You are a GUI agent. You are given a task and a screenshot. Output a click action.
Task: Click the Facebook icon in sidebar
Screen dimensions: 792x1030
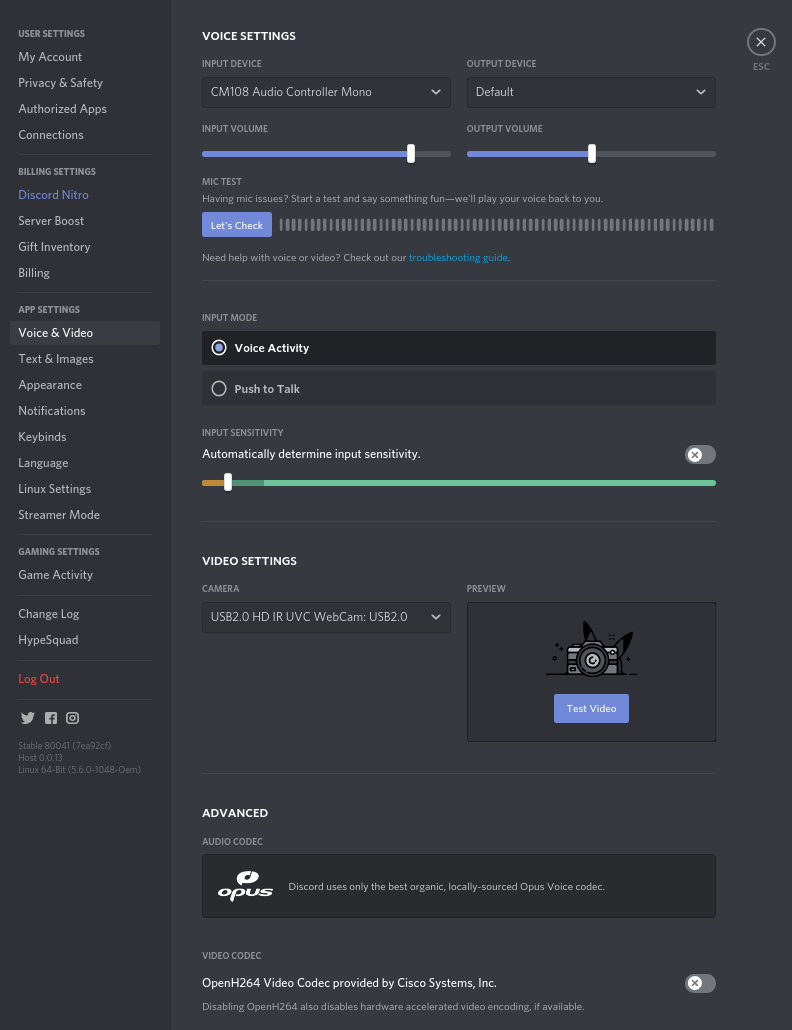50,718
